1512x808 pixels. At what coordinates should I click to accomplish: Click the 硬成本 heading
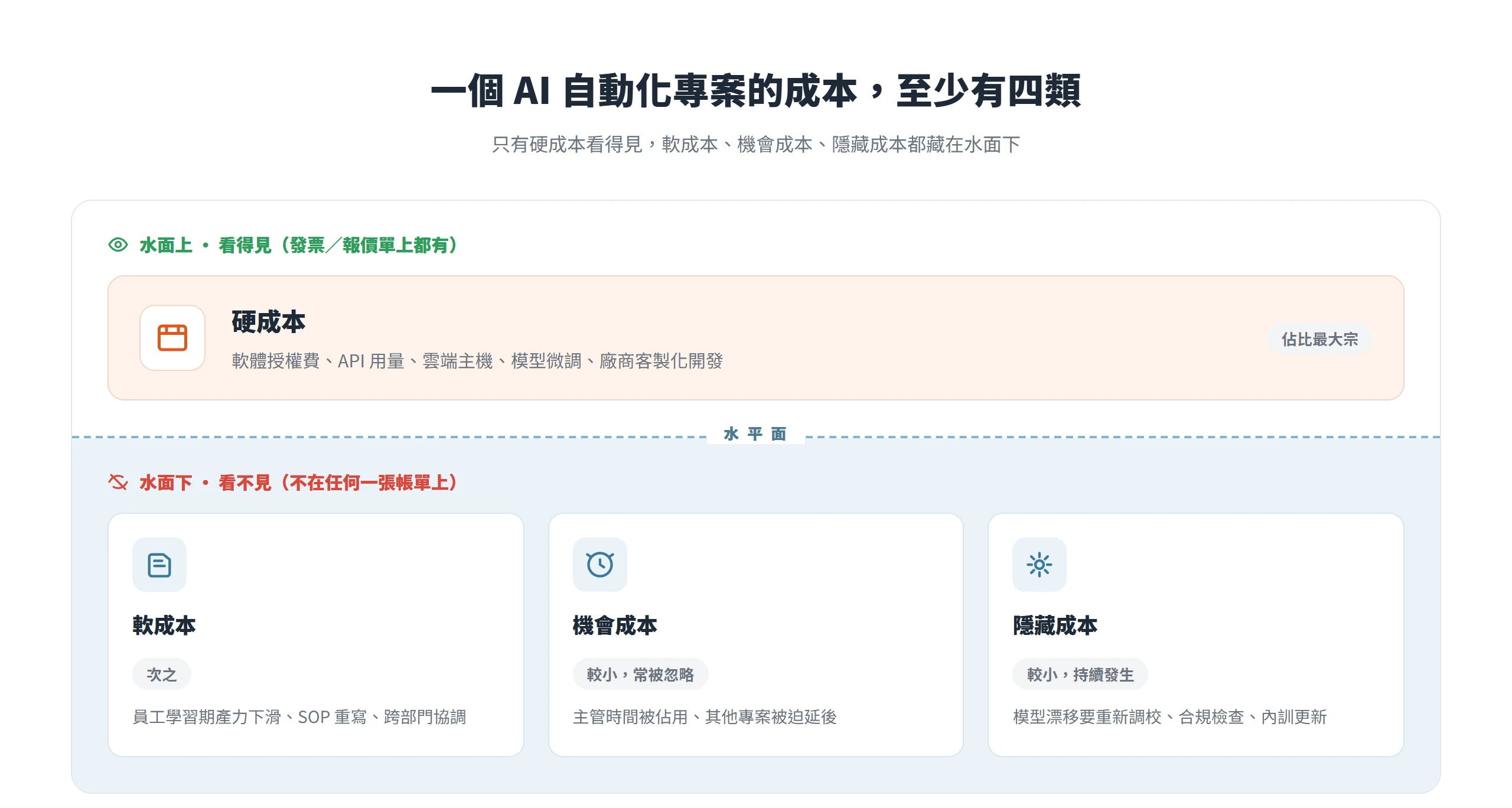[x=269, y=322]
